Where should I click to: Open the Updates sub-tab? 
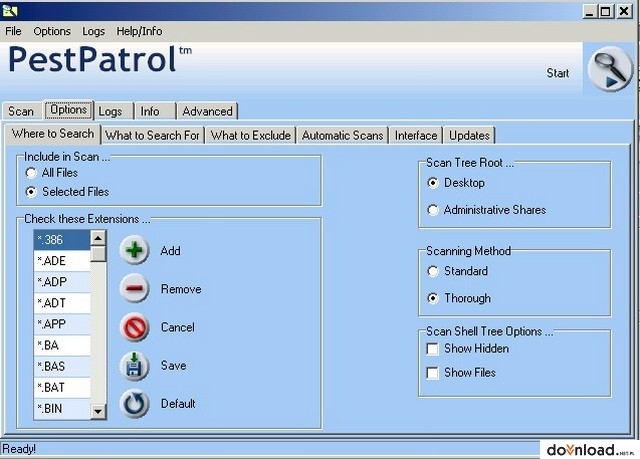click(x=469, y=135)
